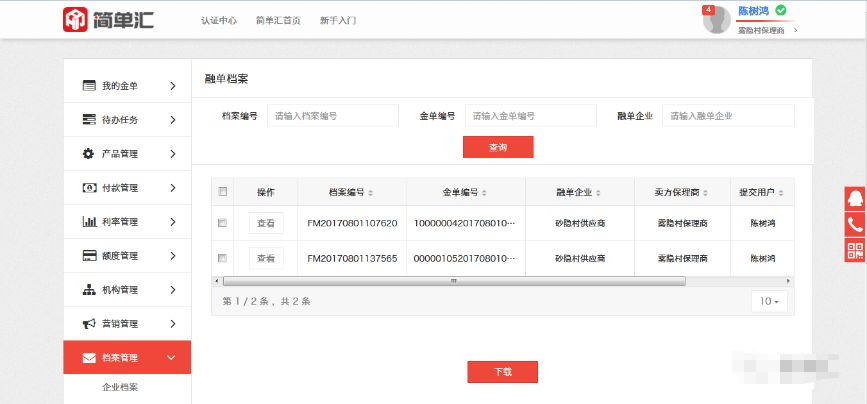Select 我的金单 sidebar item
Viewport: 867px width, 404px height.
[127, 86]
